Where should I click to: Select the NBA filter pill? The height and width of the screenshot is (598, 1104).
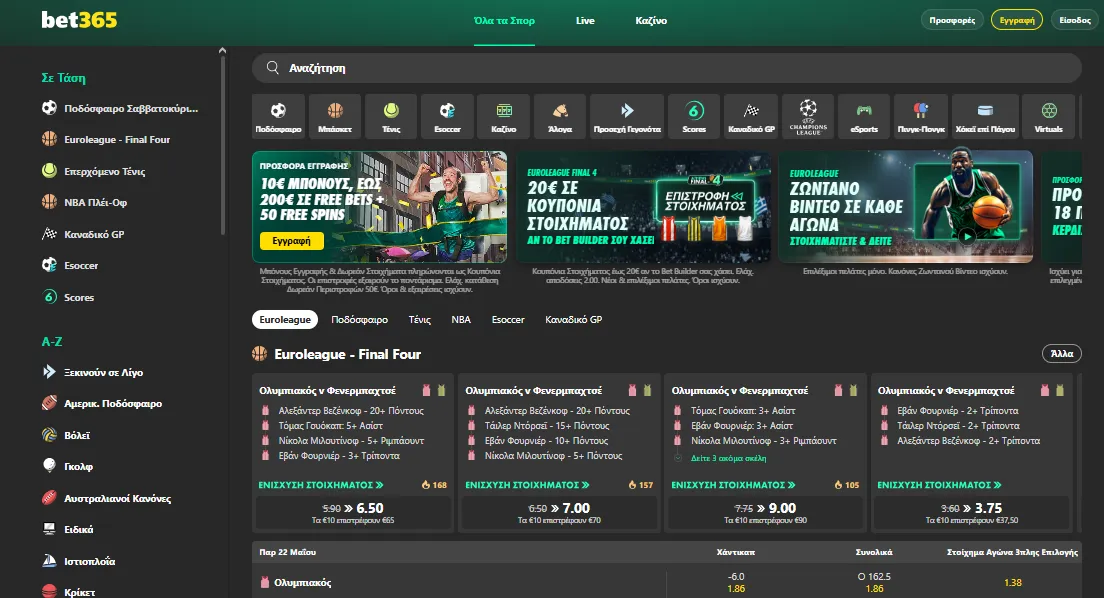(x=461, y=319)
